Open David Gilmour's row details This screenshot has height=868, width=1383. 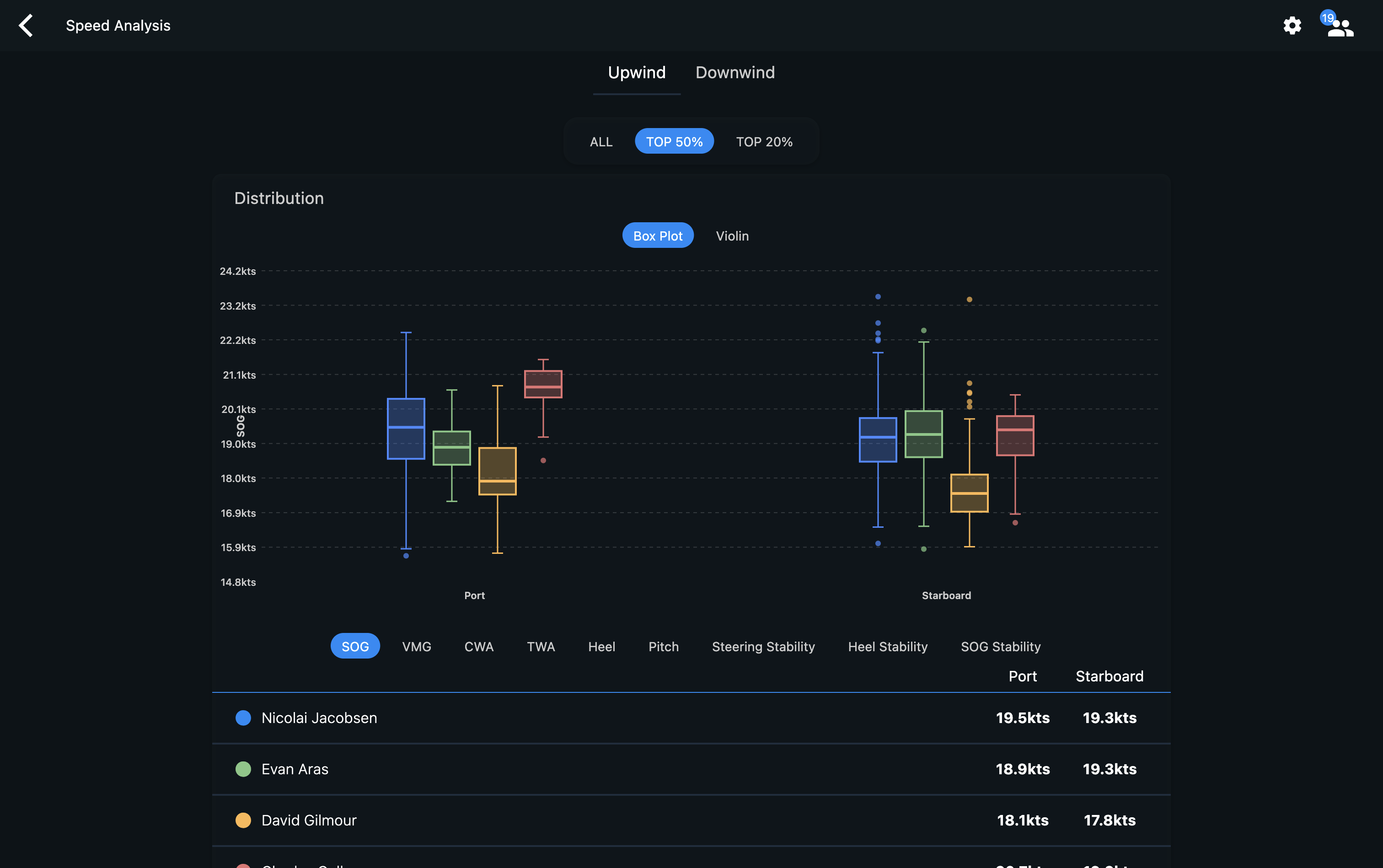click(632, 820)
